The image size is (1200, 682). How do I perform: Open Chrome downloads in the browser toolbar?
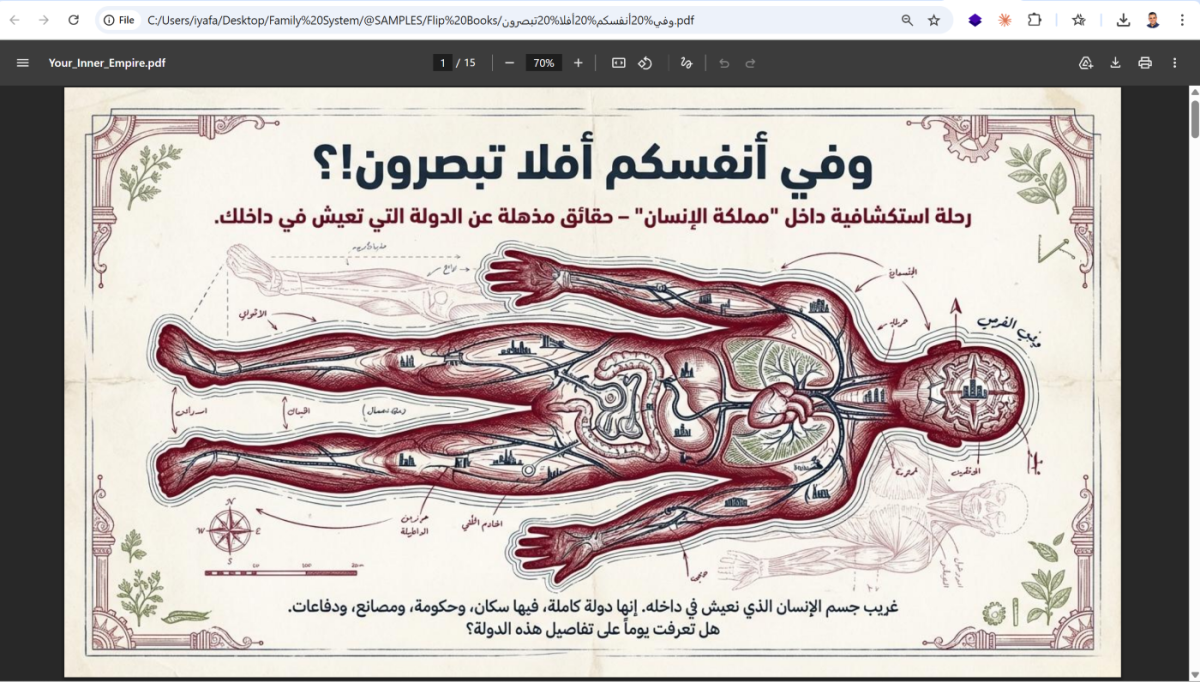[1124, 20]
